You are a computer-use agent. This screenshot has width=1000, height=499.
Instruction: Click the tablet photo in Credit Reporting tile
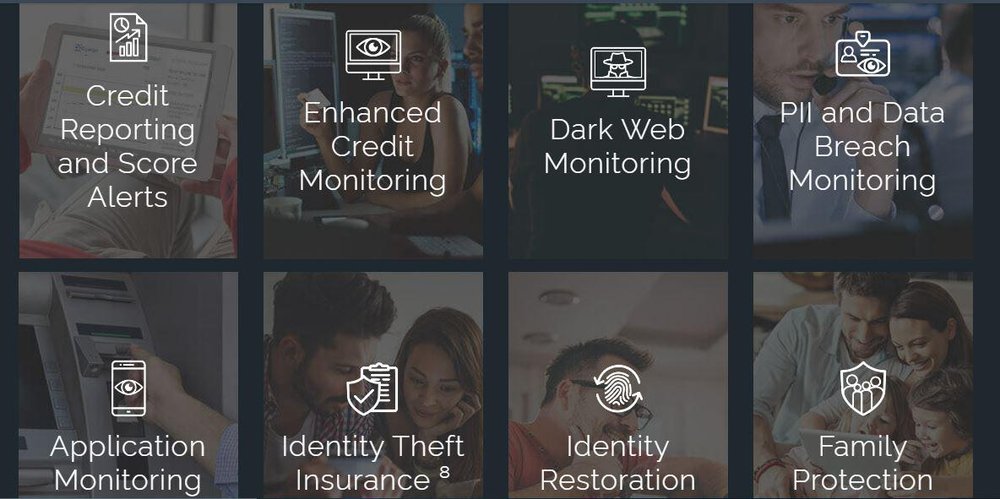[128, 131]
